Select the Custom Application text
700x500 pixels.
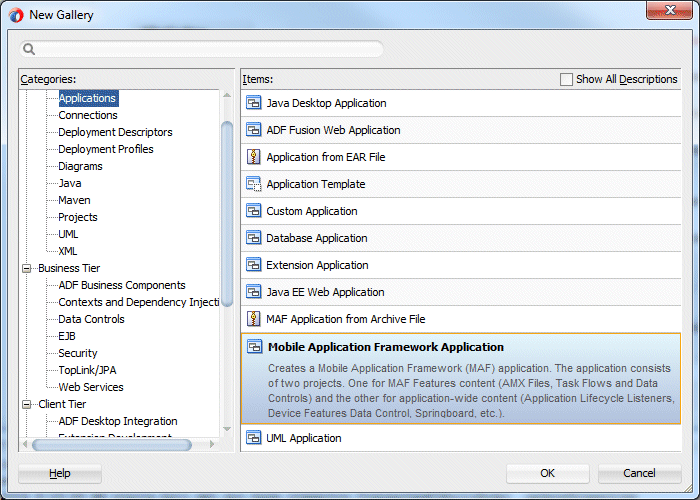(312, 211)
